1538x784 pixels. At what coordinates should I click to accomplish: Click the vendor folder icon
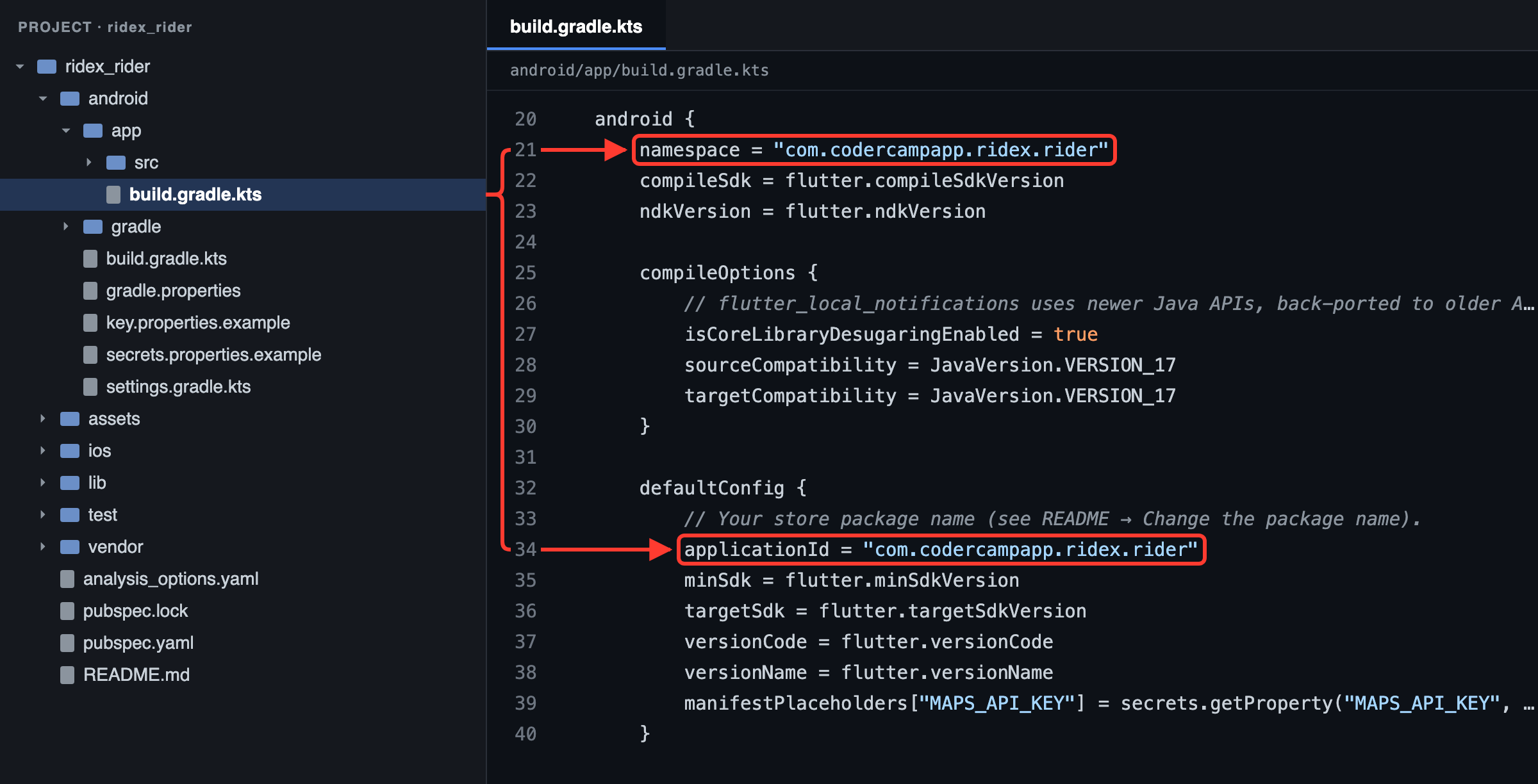click(70, 547)
